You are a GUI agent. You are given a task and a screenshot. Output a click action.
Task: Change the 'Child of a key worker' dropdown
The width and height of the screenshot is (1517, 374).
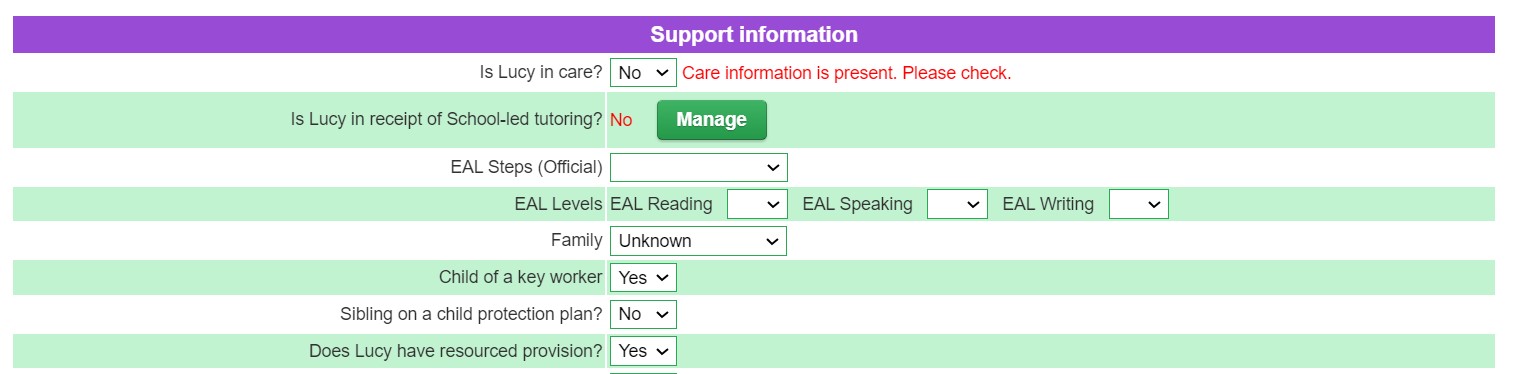click(x=643, y=277)
